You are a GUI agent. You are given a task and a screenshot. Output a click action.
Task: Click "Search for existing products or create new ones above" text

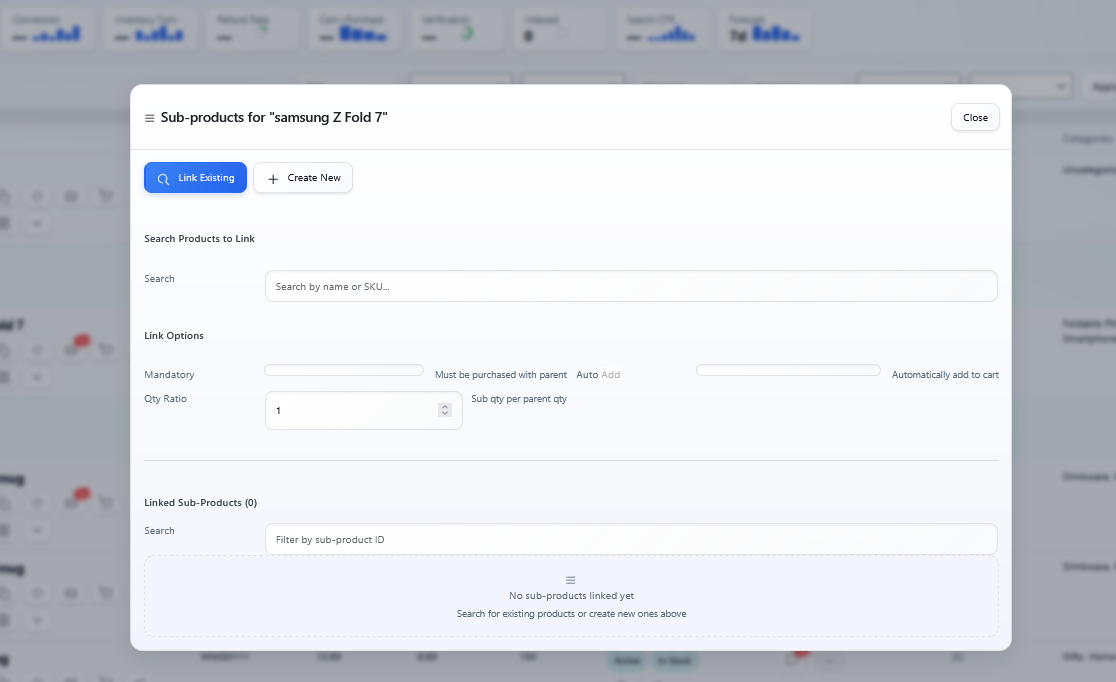[572, 614]
